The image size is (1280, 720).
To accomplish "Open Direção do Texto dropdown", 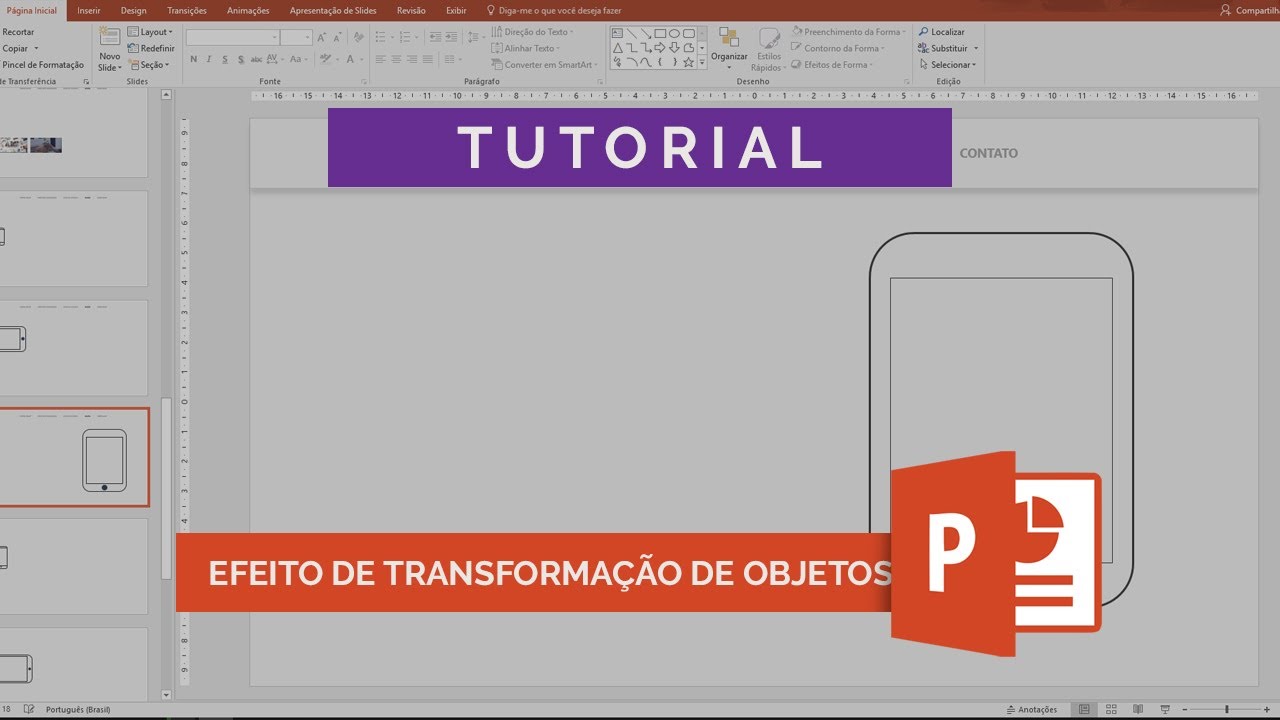I will [x=532, y=32].
